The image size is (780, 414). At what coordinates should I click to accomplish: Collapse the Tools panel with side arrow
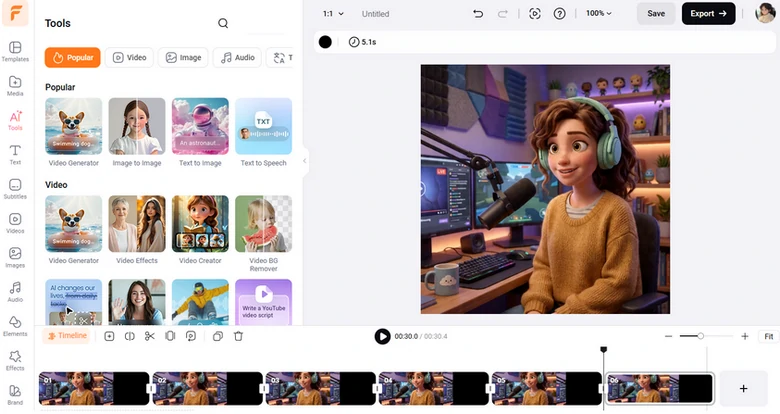[304, 161]
